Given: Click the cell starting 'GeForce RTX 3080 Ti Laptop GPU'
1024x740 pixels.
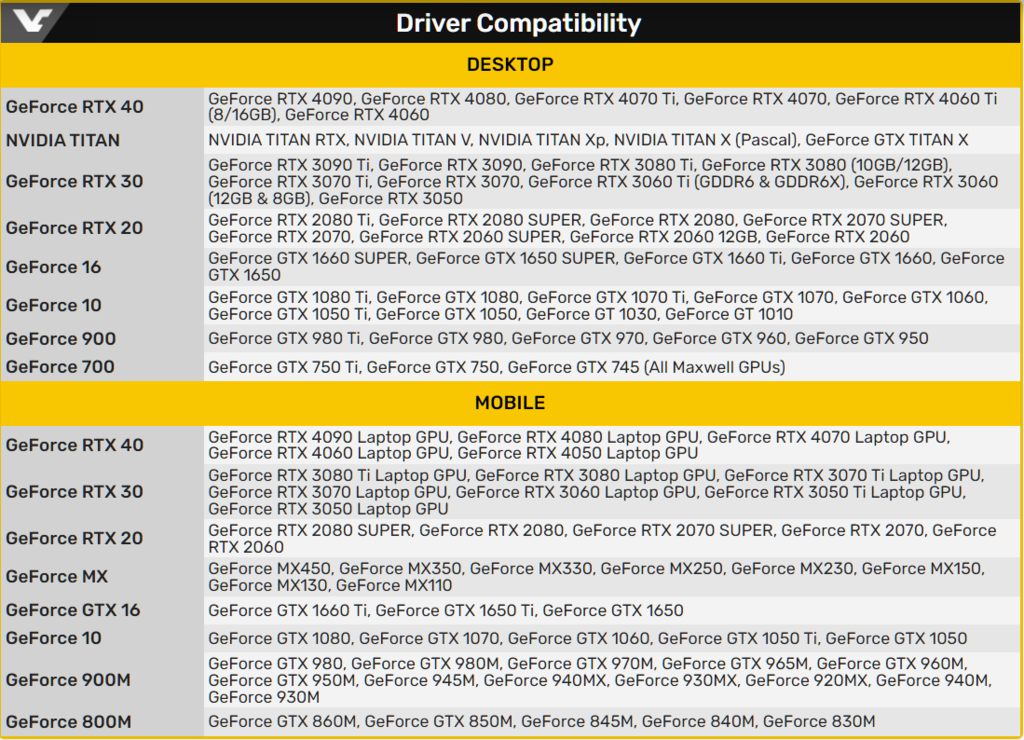Looking at the screenshot, I should point(612,492).
